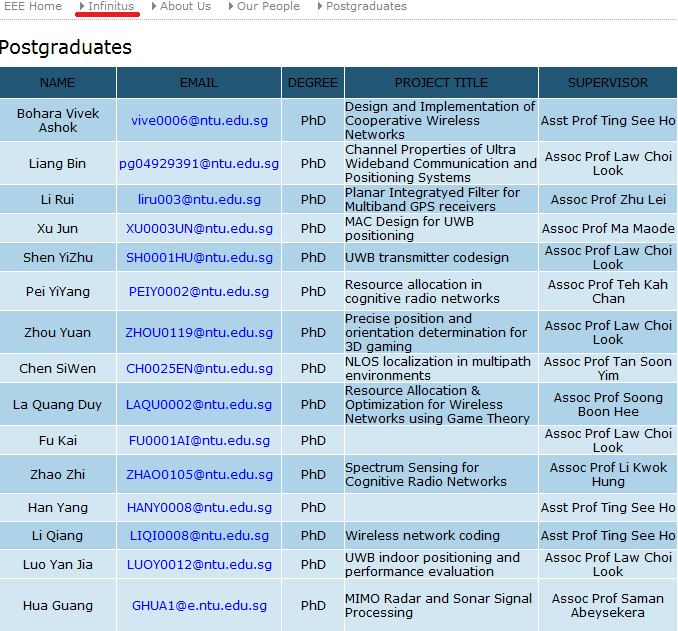Select the name La Quang Duy

pos(58,405)
